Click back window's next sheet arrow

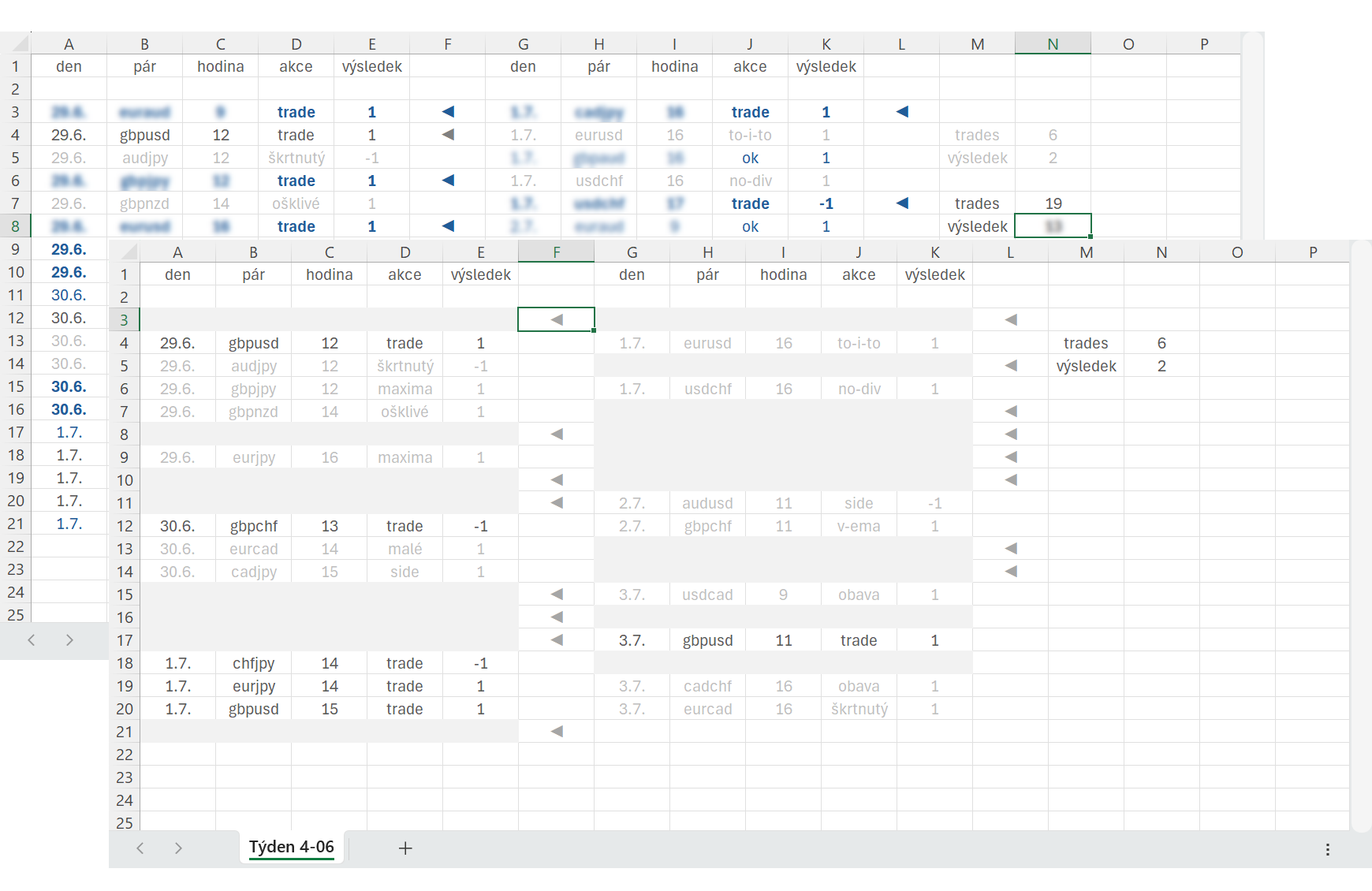click(69, 640)
